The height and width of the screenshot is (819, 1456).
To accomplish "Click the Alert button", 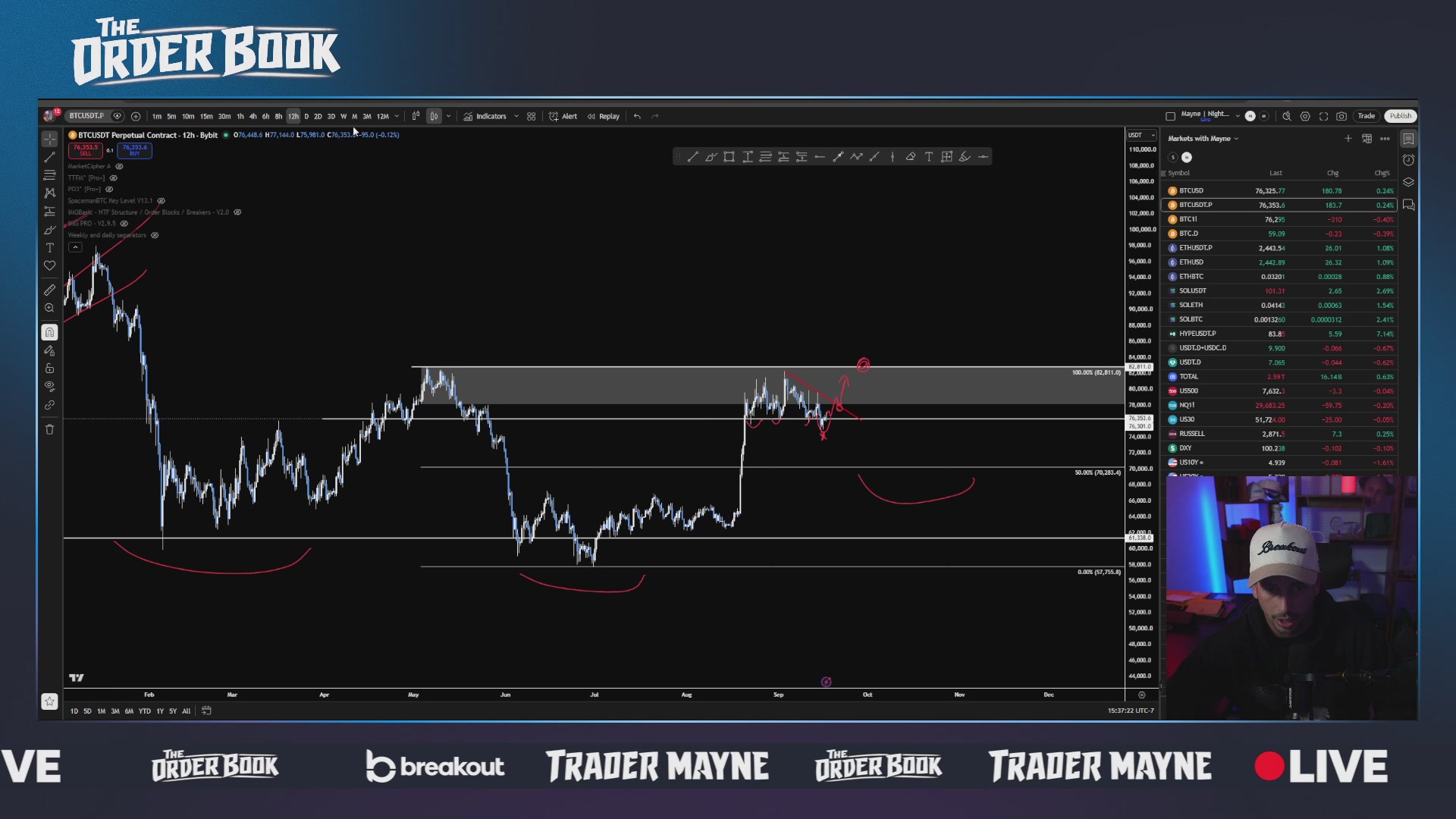I will pos(563,116).
